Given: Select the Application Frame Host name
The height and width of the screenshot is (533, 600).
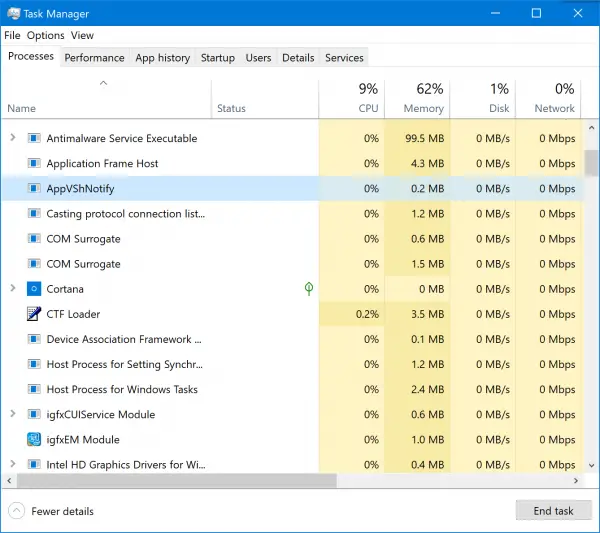Looking at the screenshot, I should pyautogui.click(x=102, y=163).
